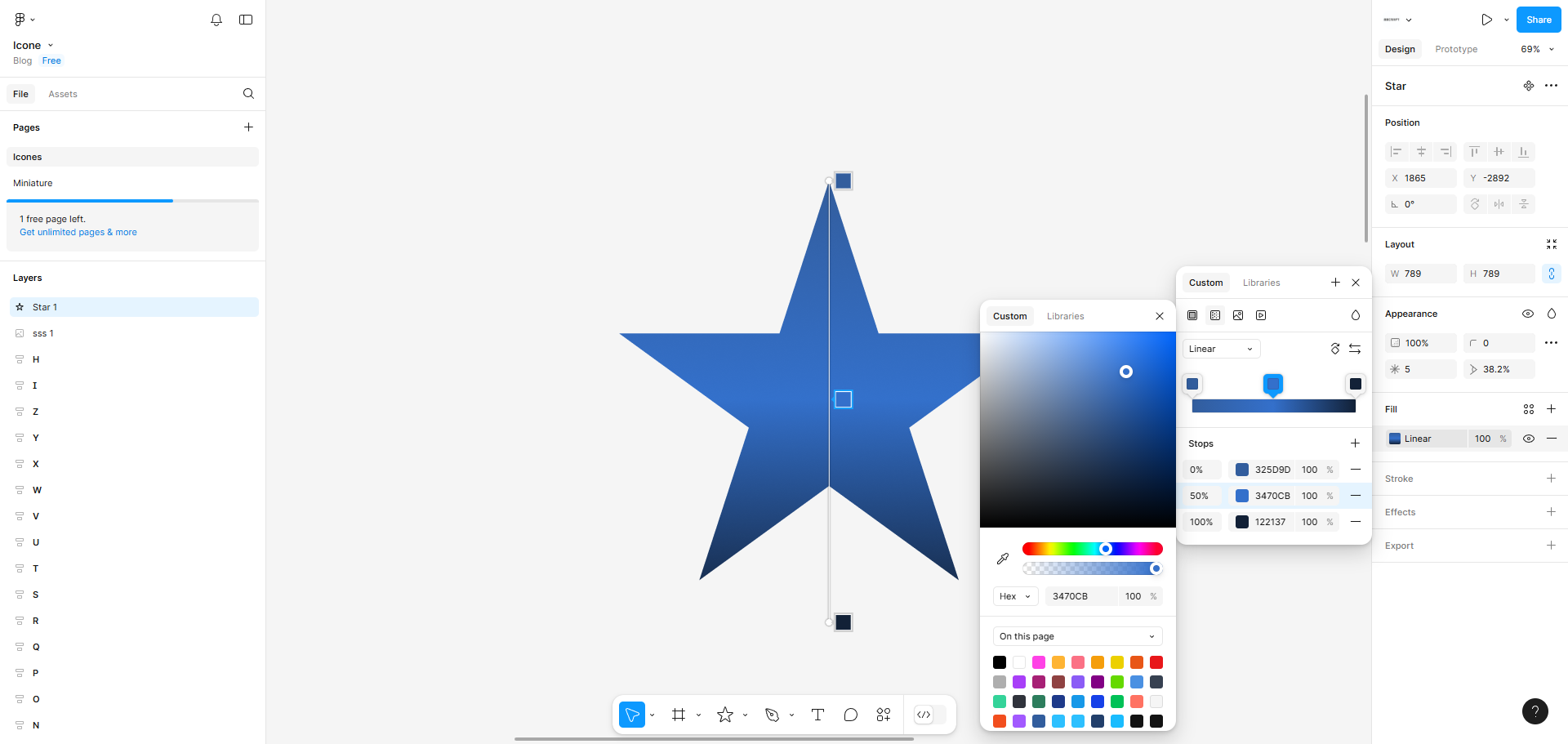Open the Hex color format dropdown
Image resolution: width=1568 pixels, height=744 pixels.
[1015, 596]
